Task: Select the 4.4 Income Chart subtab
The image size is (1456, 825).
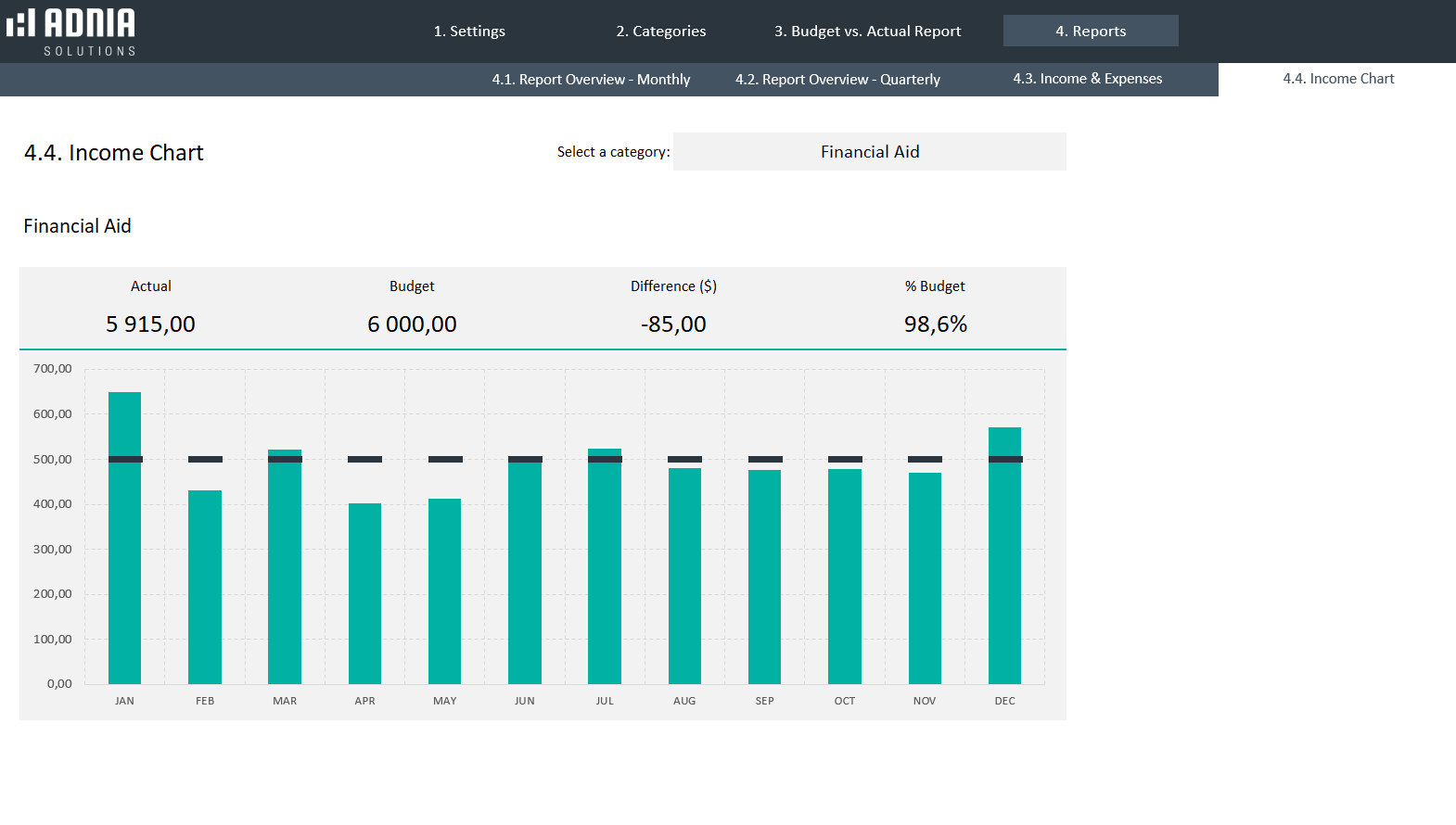Action: coord(1337,79)
